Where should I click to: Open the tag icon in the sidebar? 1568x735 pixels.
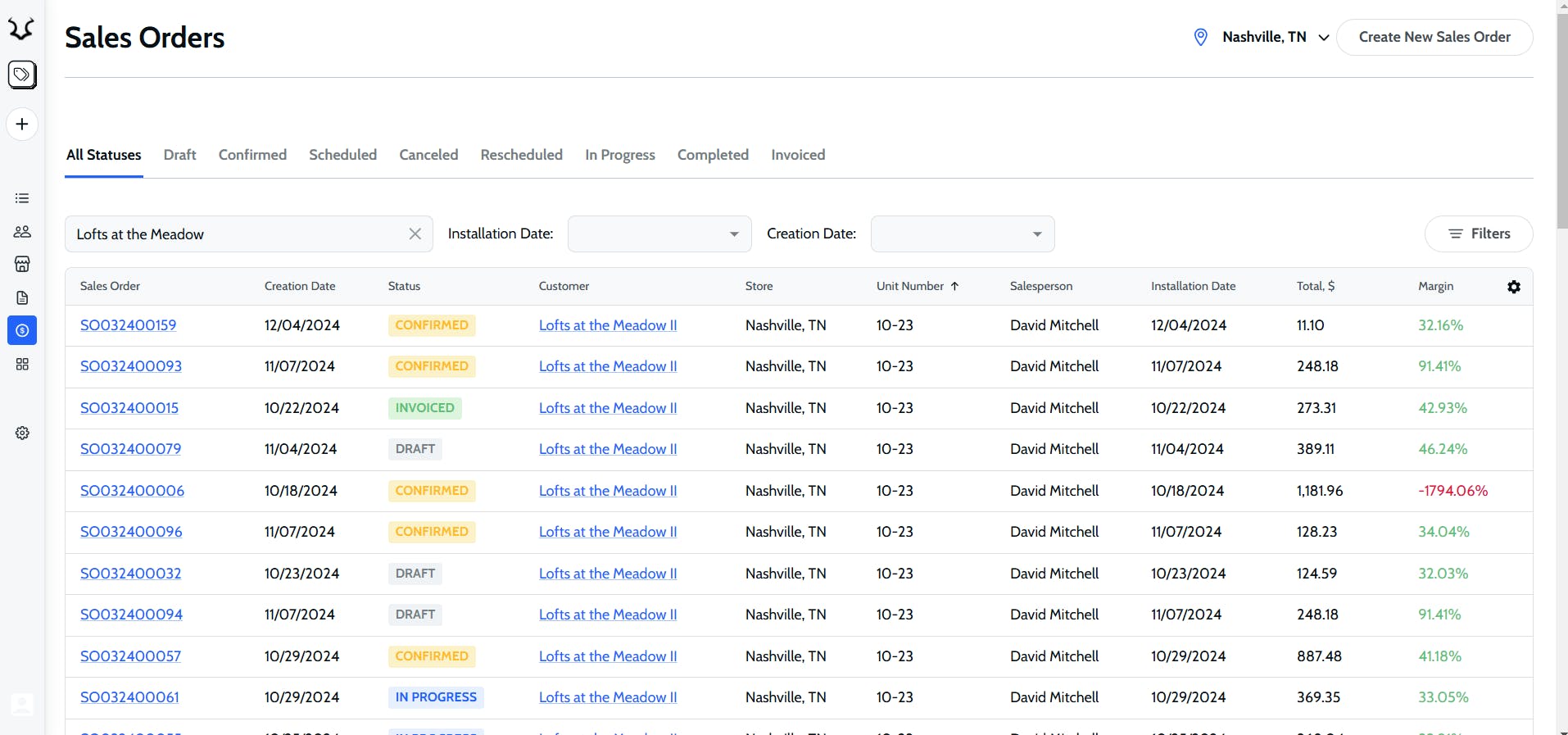click(22, 75)
